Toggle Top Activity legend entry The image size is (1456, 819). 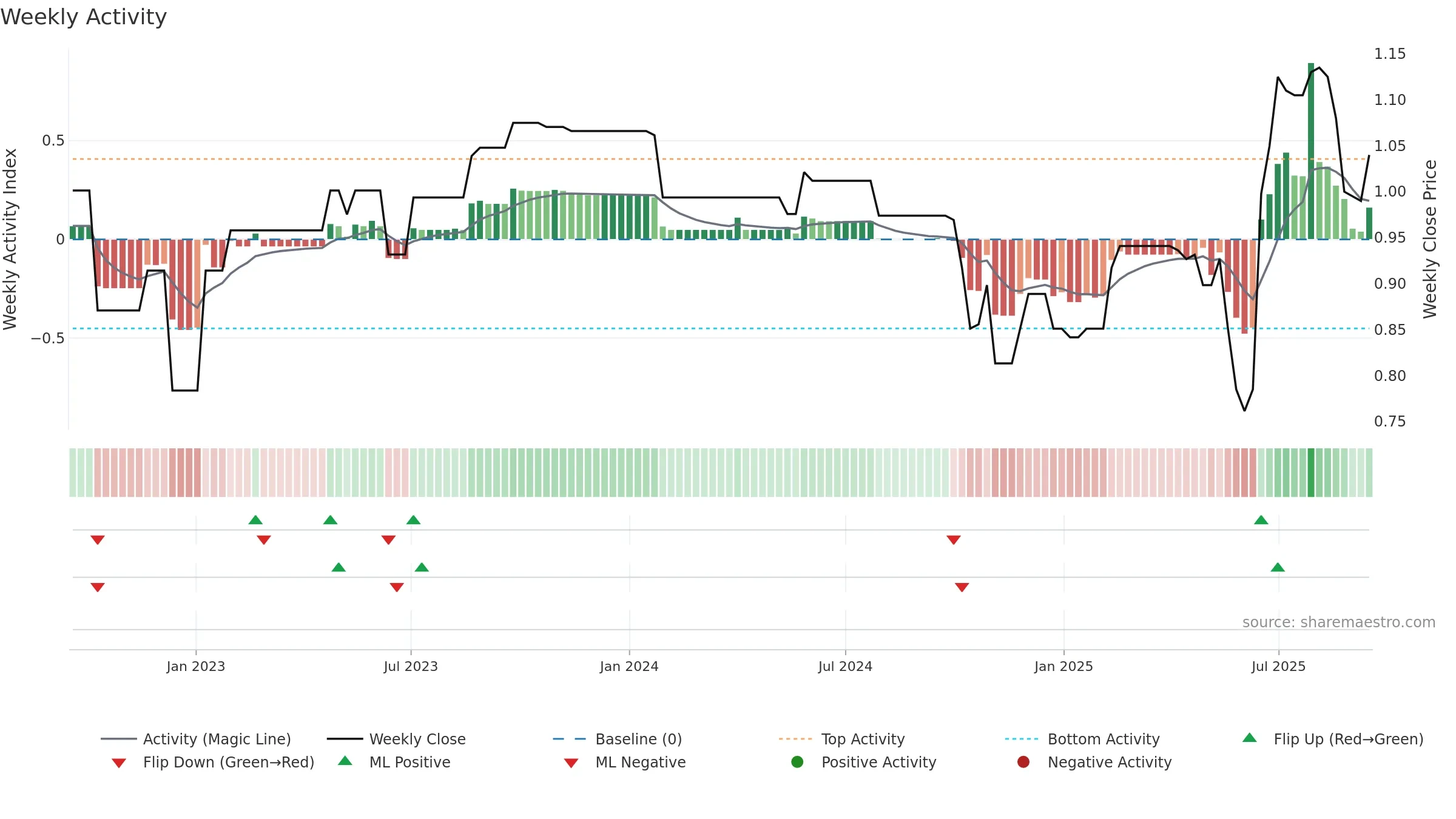(841, 739)
